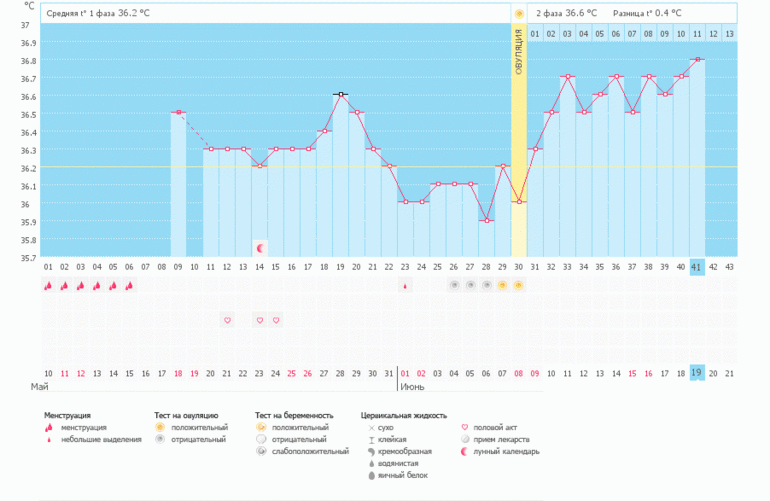Open the moon calendar icon on day 14

(x=260, y=247)
